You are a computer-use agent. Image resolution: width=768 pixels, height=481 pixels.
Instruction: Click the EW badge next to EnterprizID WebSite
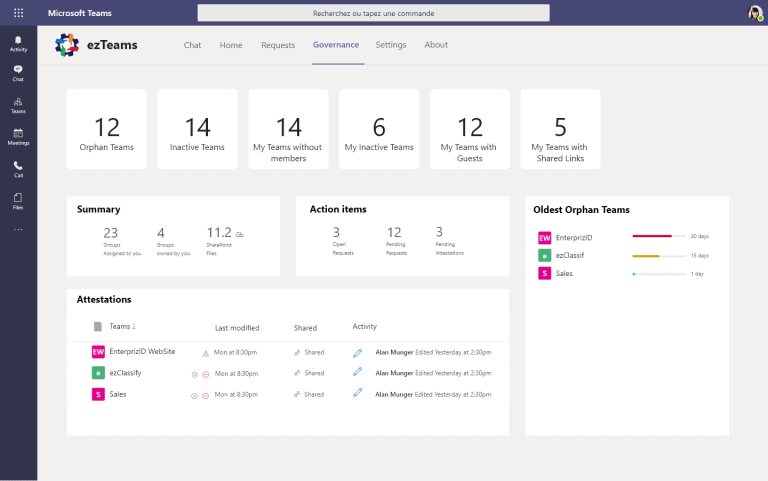click(98, 352)
